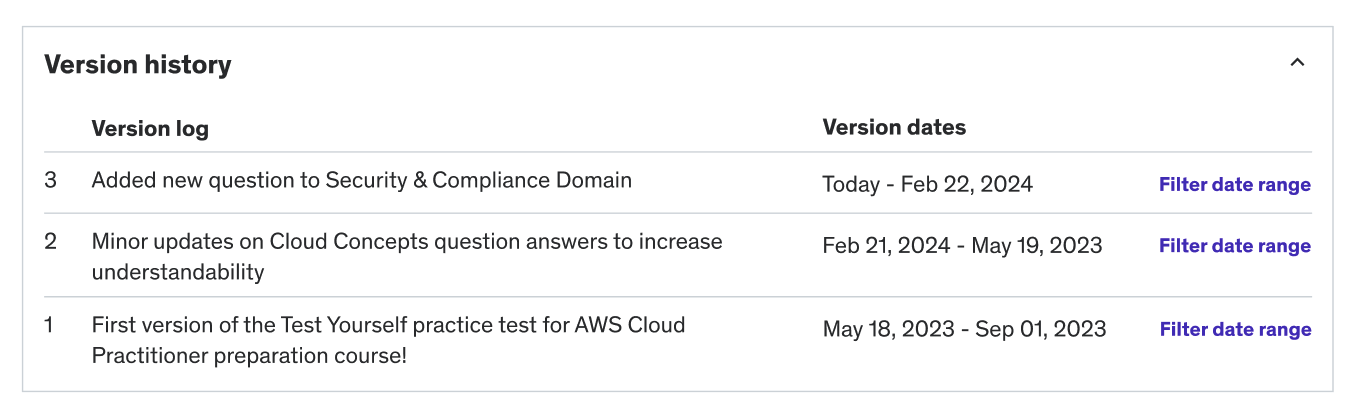
Task: Click Practitioner preparation course! text line
Action: tap(249, 357)
